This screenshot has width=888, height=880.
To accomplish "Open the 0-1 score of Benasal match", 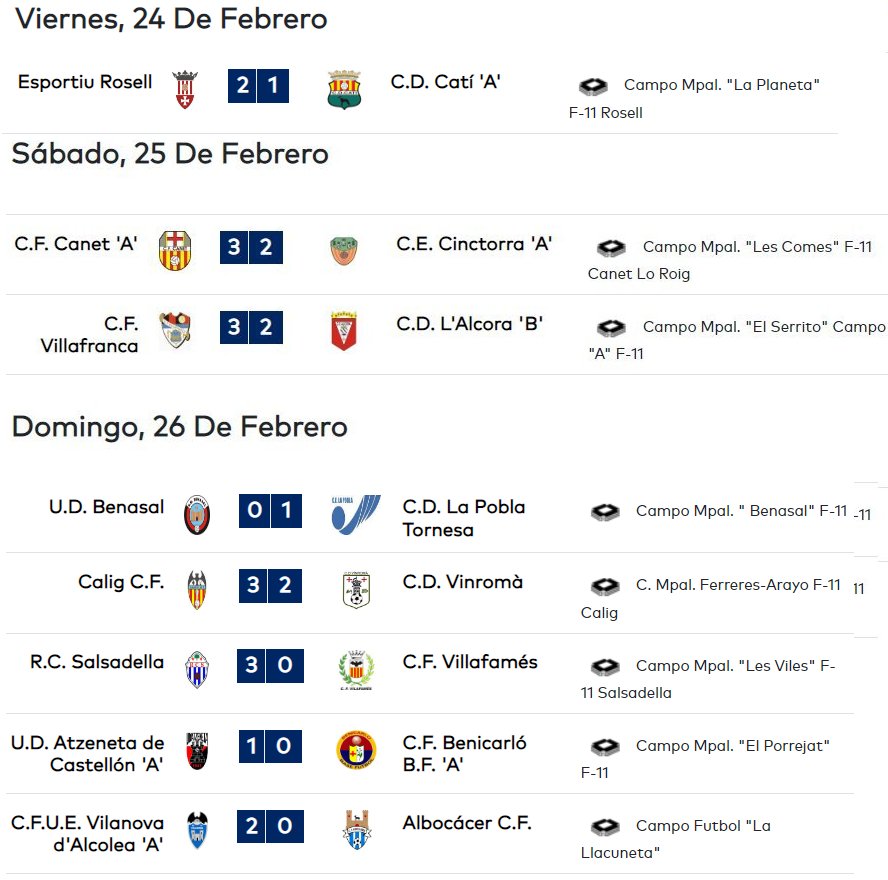I will (x=270, y=510).
